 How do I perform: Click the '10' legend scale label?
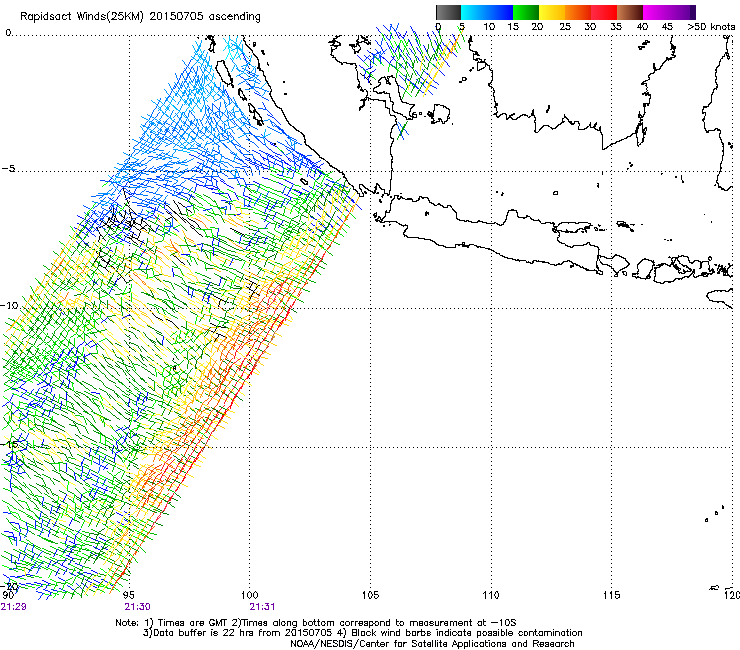(489, 27)
